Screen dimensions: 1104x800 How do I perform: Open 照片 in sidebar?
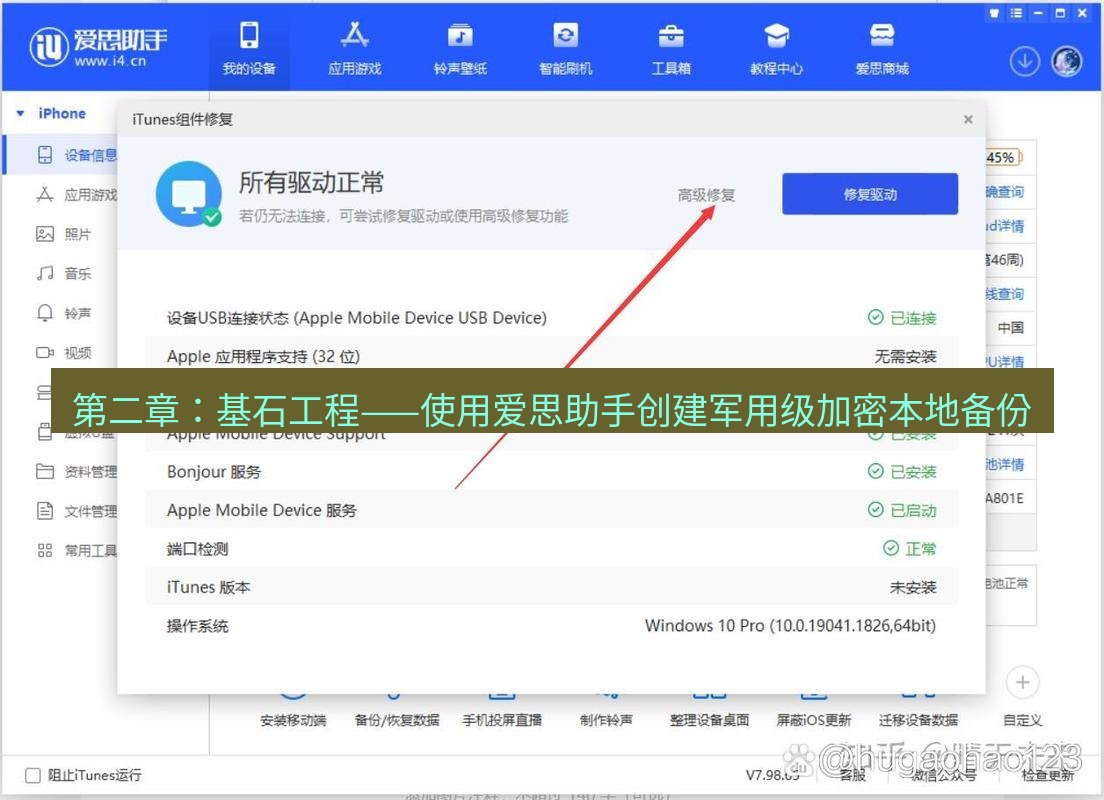[x=62, y=235]
